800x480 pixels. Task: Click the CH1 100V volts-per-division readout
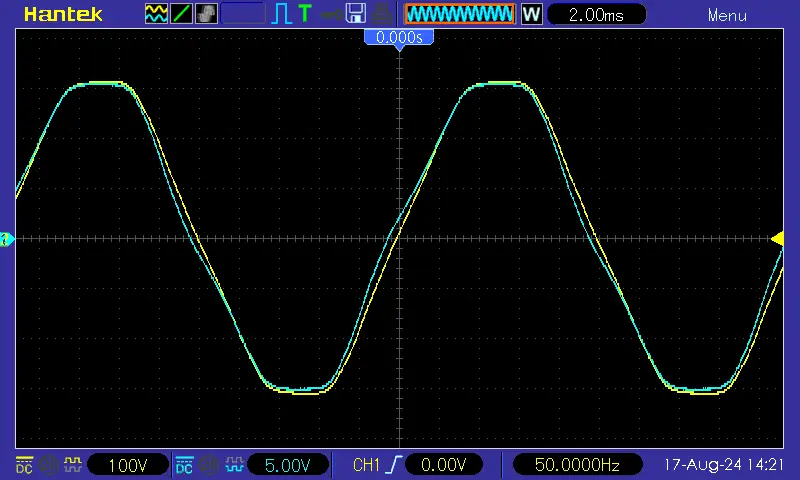128,465
